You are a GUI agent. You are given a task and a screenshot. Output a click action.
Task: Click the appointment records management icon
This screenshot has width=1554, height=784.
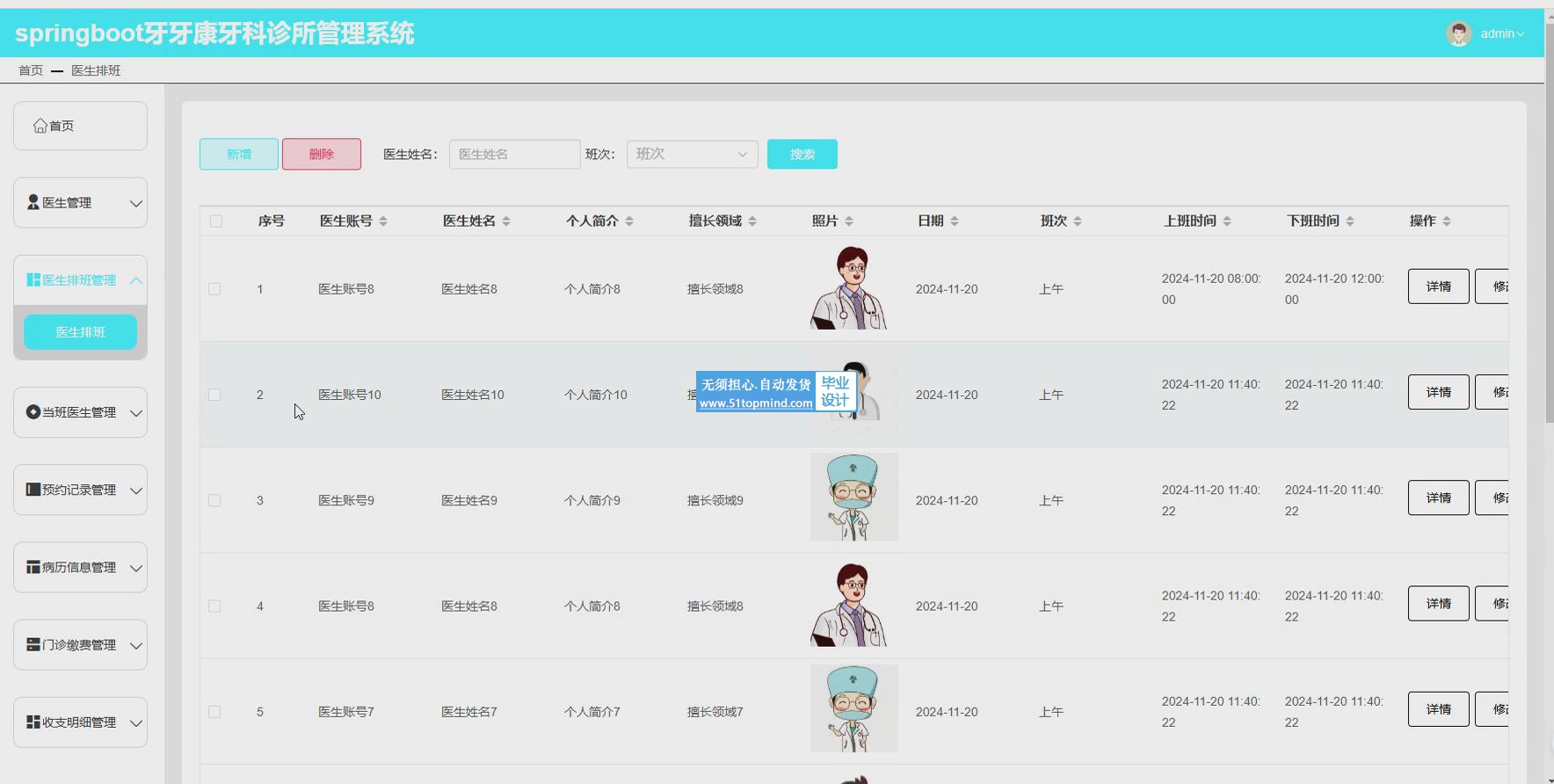tap(33, 490)
